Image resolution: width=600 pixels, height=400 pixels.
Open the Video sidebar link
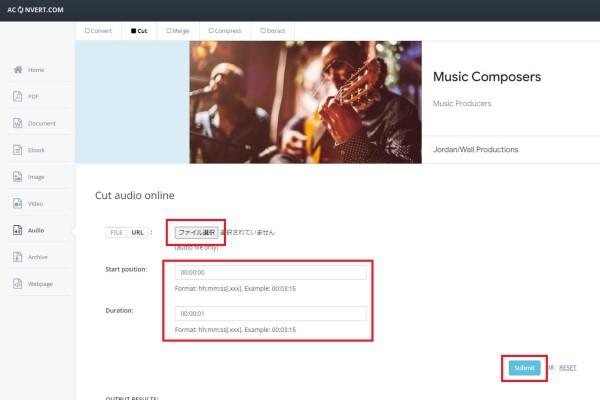(35, 204)
